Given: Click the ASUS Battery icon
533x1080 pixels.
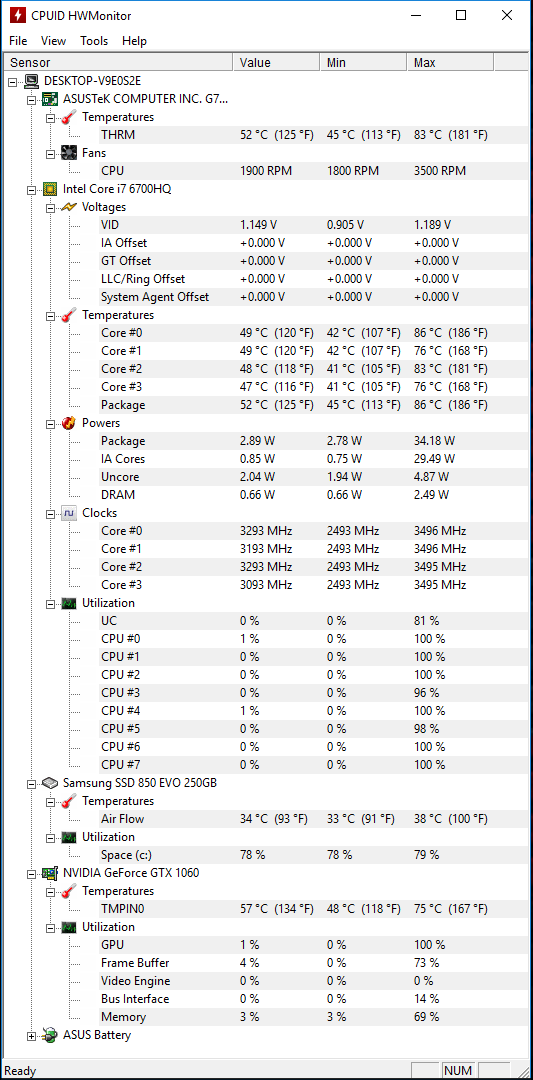Looking at the screenshot, I should tap(50, 1035).
